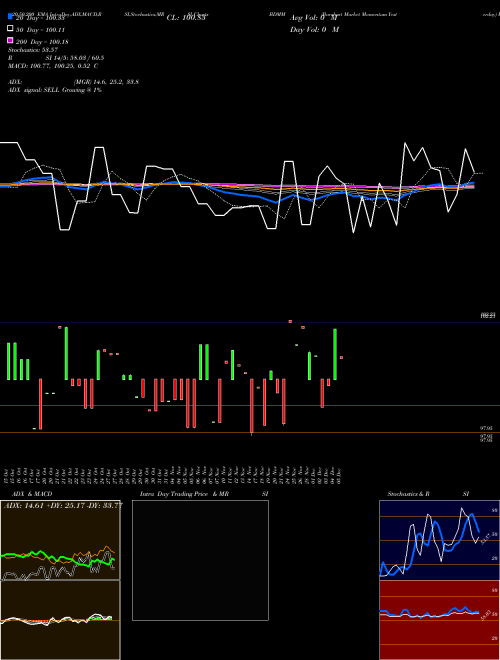Open the ADX & MACD panel title

[x=32, y=494]
